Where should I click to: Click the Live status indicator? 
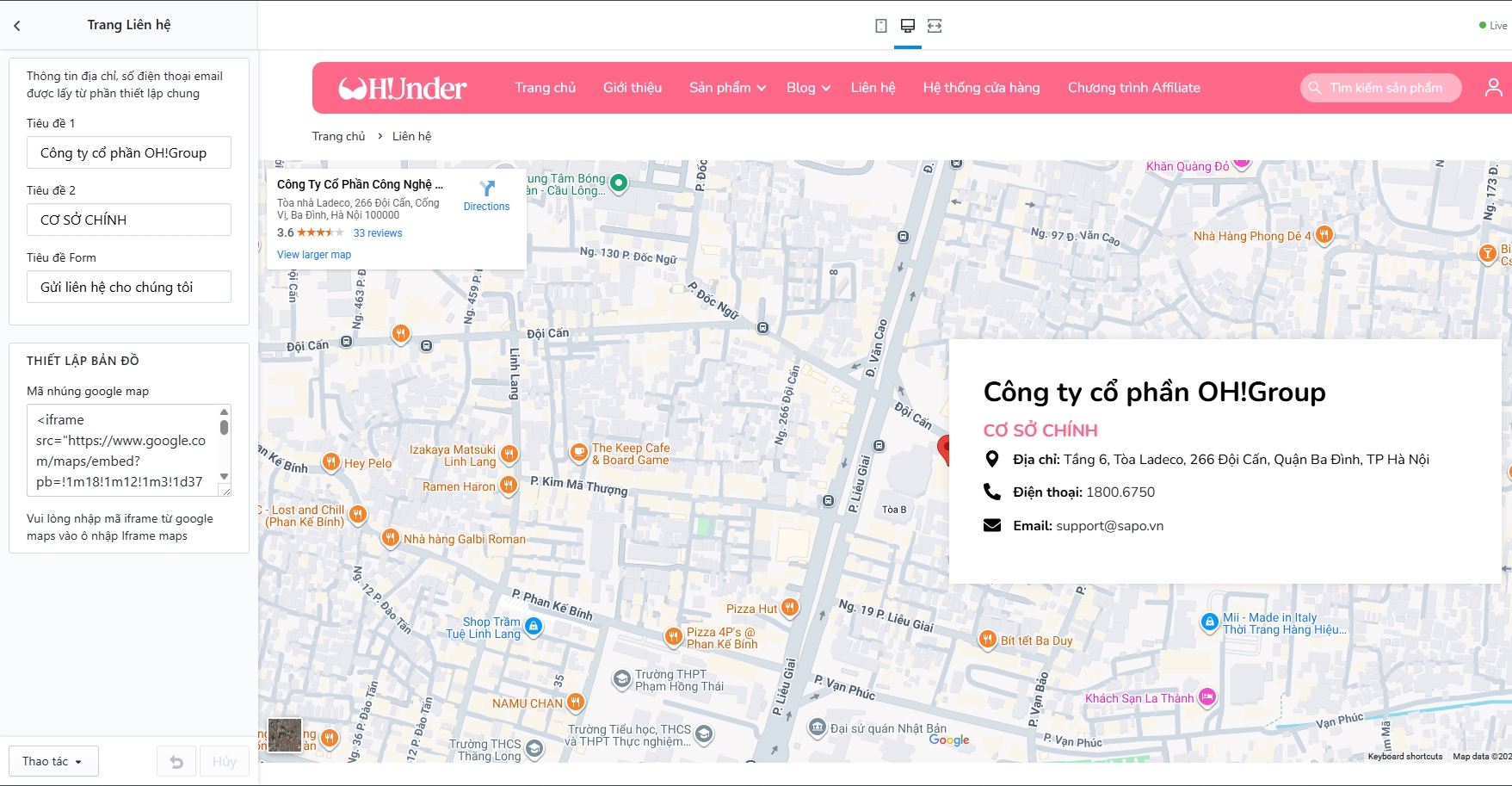[x=1494, y=26]
